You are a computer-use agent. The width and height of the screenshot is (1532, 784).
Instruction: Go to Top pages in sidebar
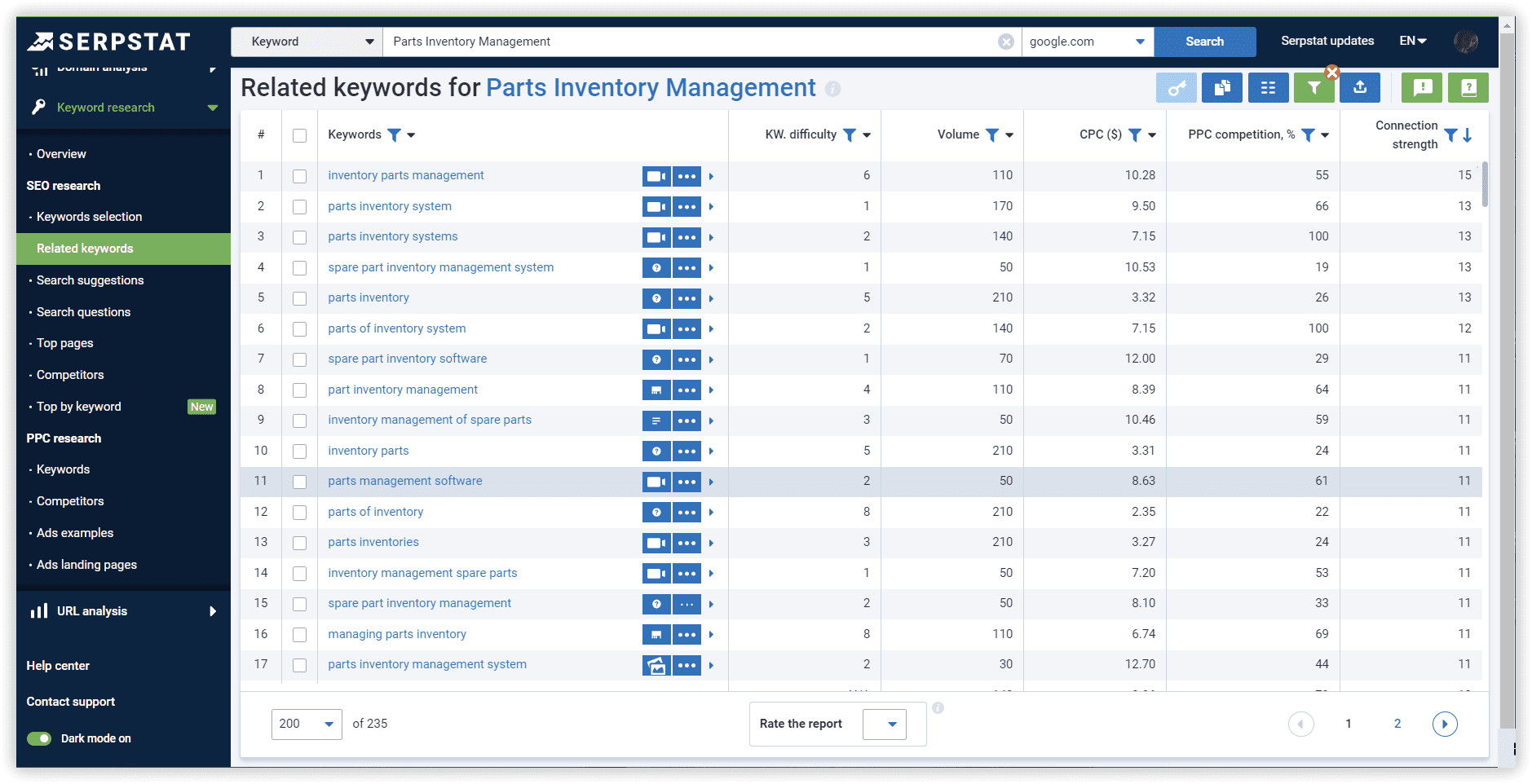pyautogui.click(x=64, y=343)
